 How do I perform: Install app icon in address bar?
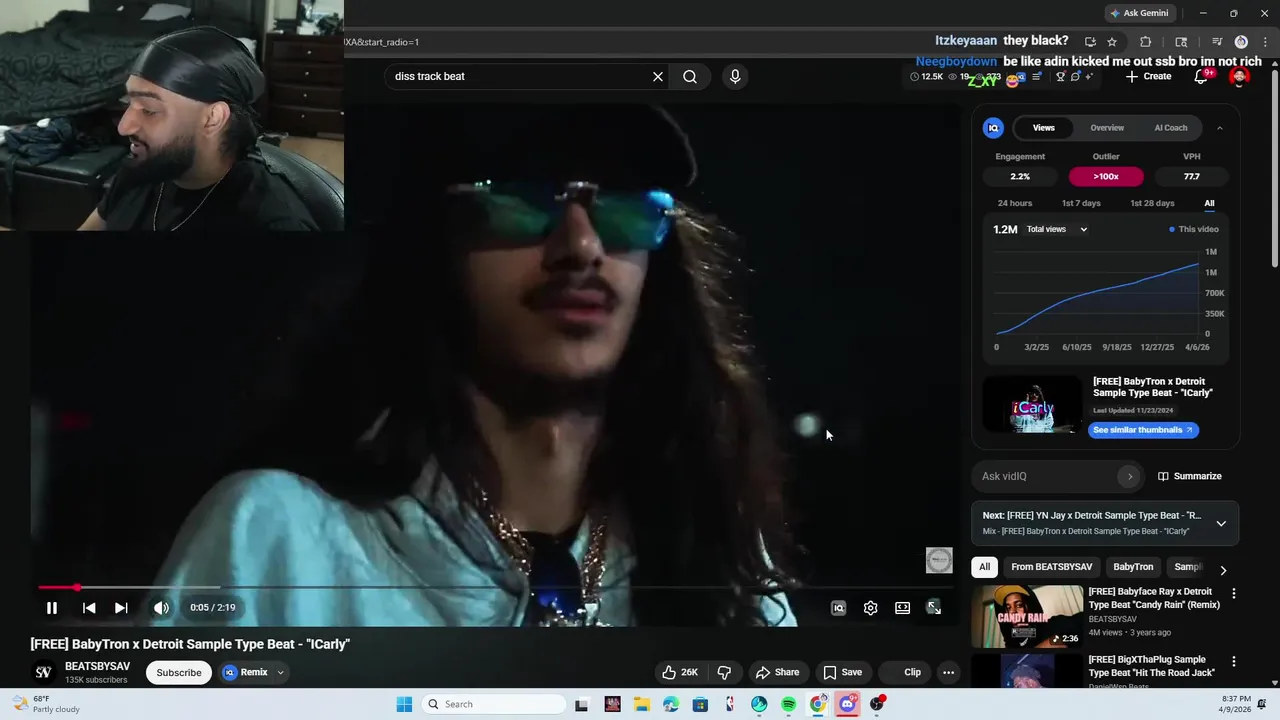(x=1090, y=42)
